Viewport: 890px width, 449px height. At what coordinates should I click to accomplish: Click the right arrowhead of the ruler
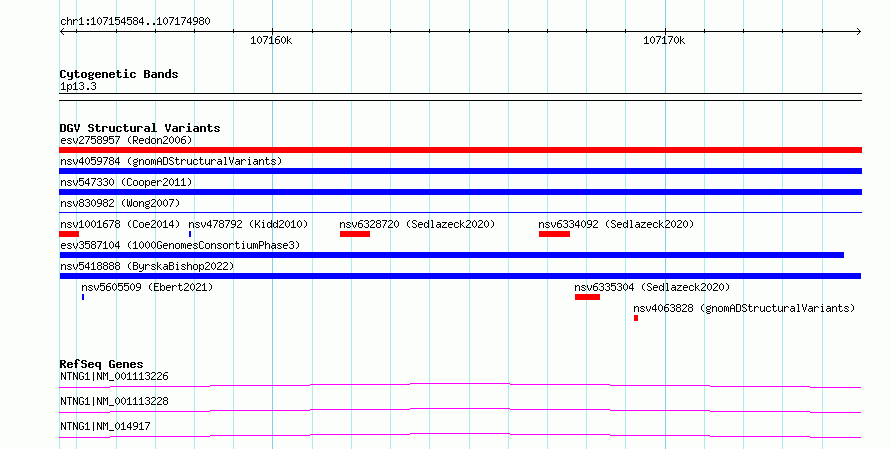(x=859, y=32)
